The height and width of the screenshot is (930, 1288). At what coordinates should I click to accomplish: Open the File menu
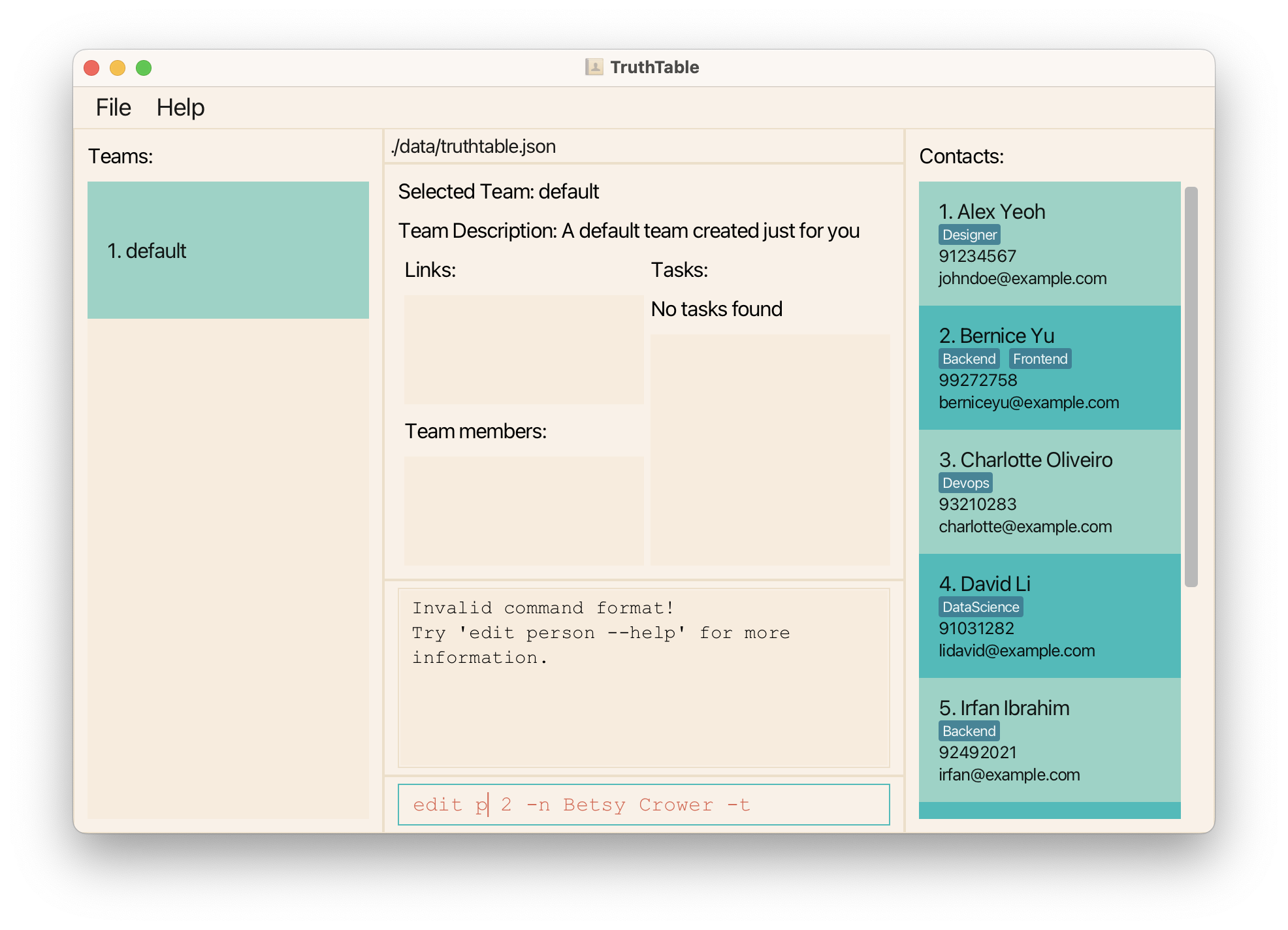pos(113,108)
